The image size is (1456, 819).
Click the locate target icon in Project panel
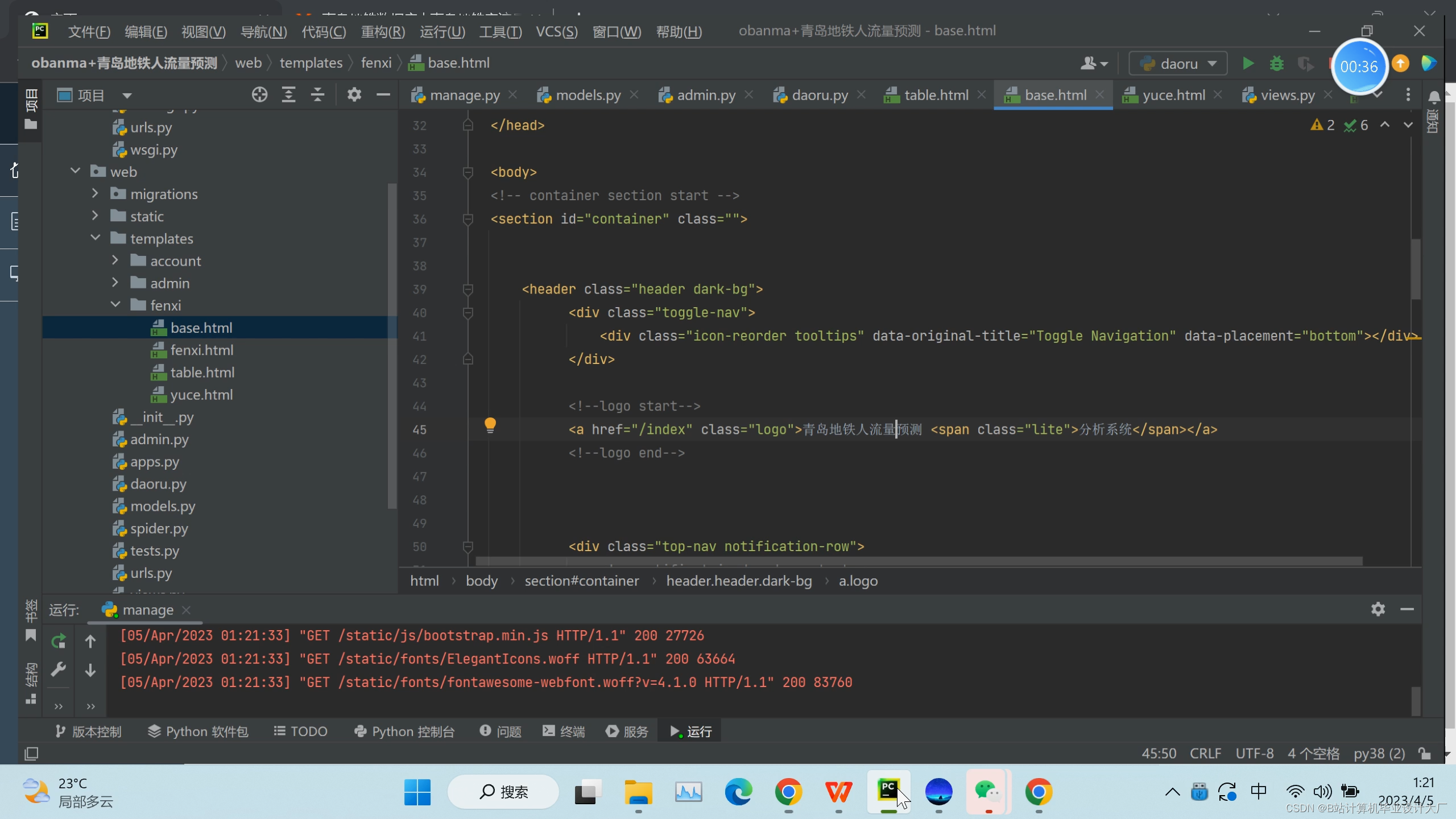tap(259, 95)
